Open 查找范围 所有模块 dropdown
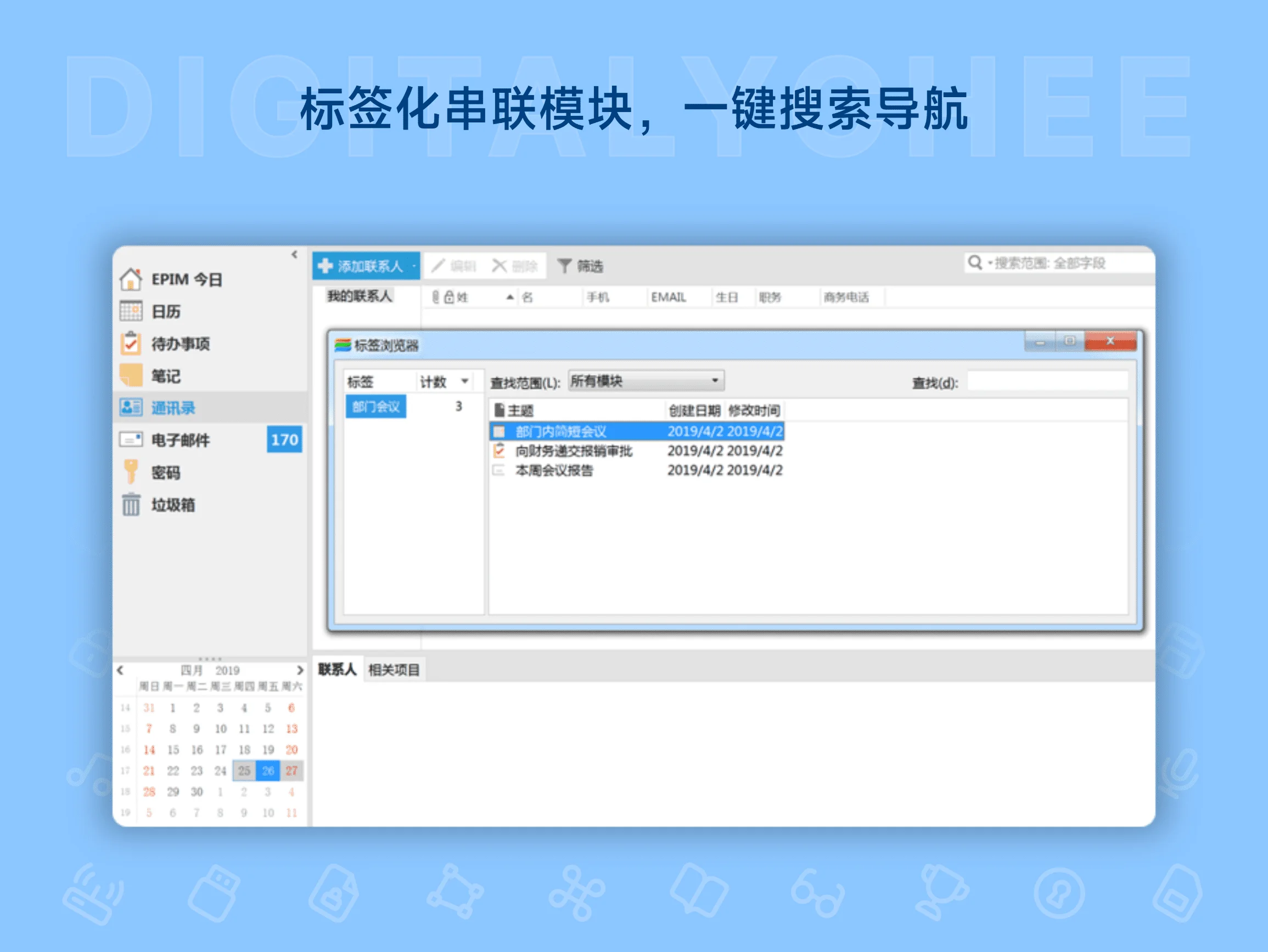The height and width of the screenshot is (952, 1268). [646, 381]
